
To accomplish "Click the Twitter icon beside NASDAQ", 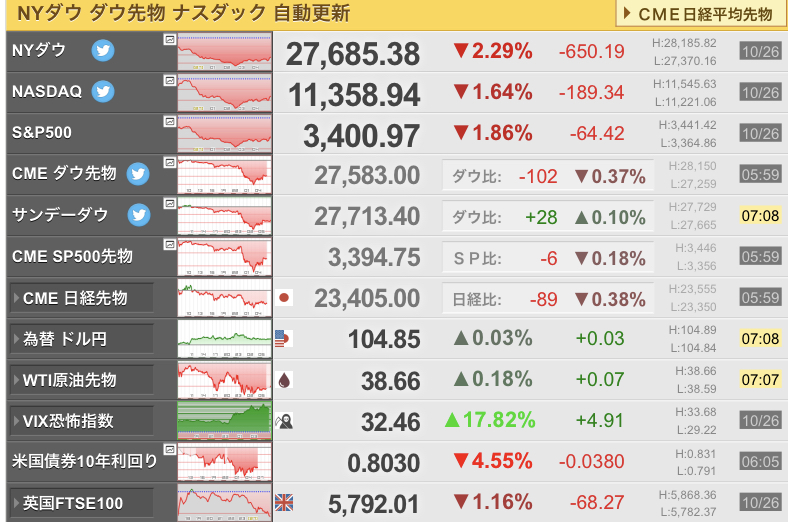I will 103,91.
